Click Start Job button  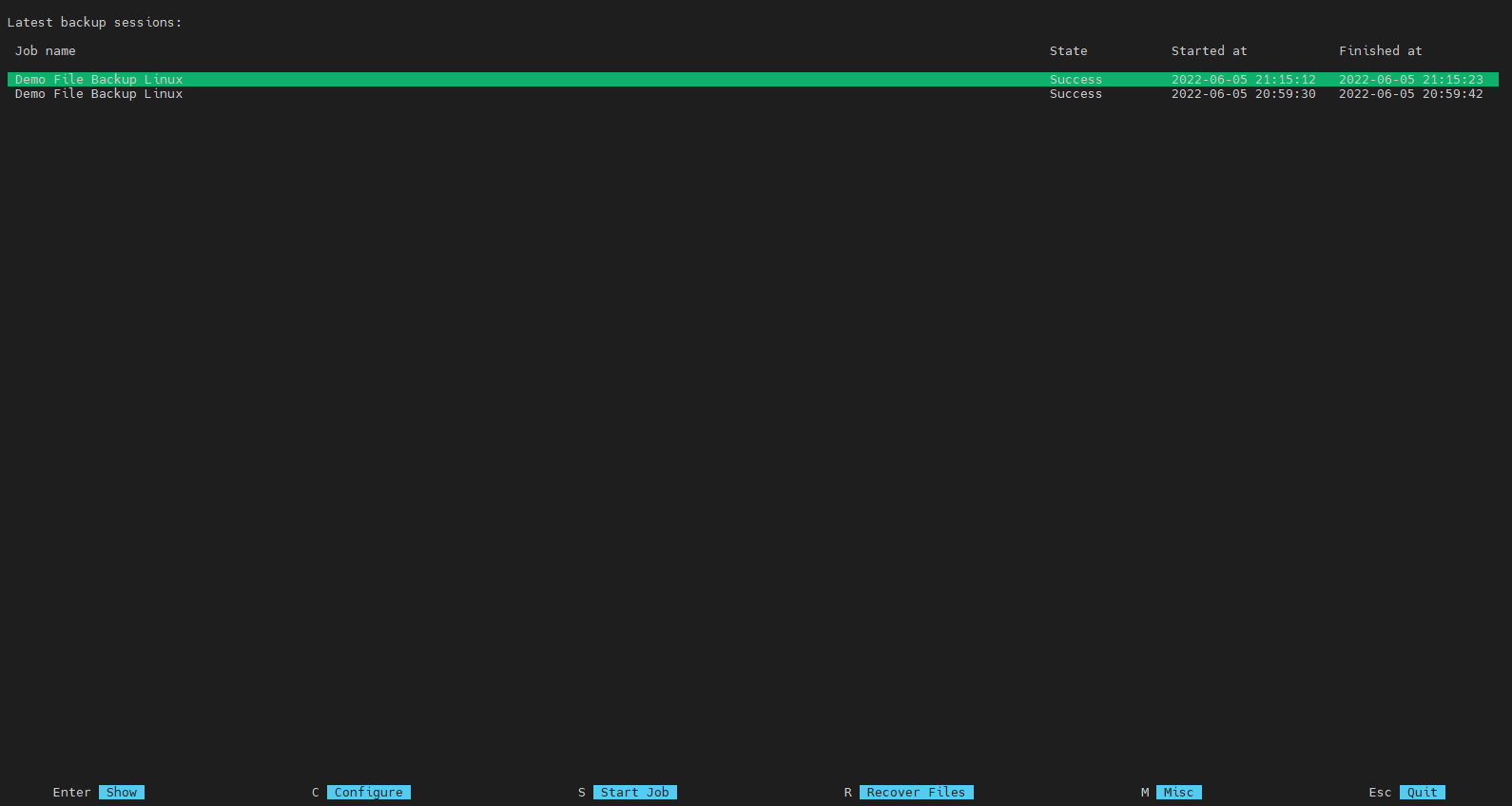click(x=635, y=793)
